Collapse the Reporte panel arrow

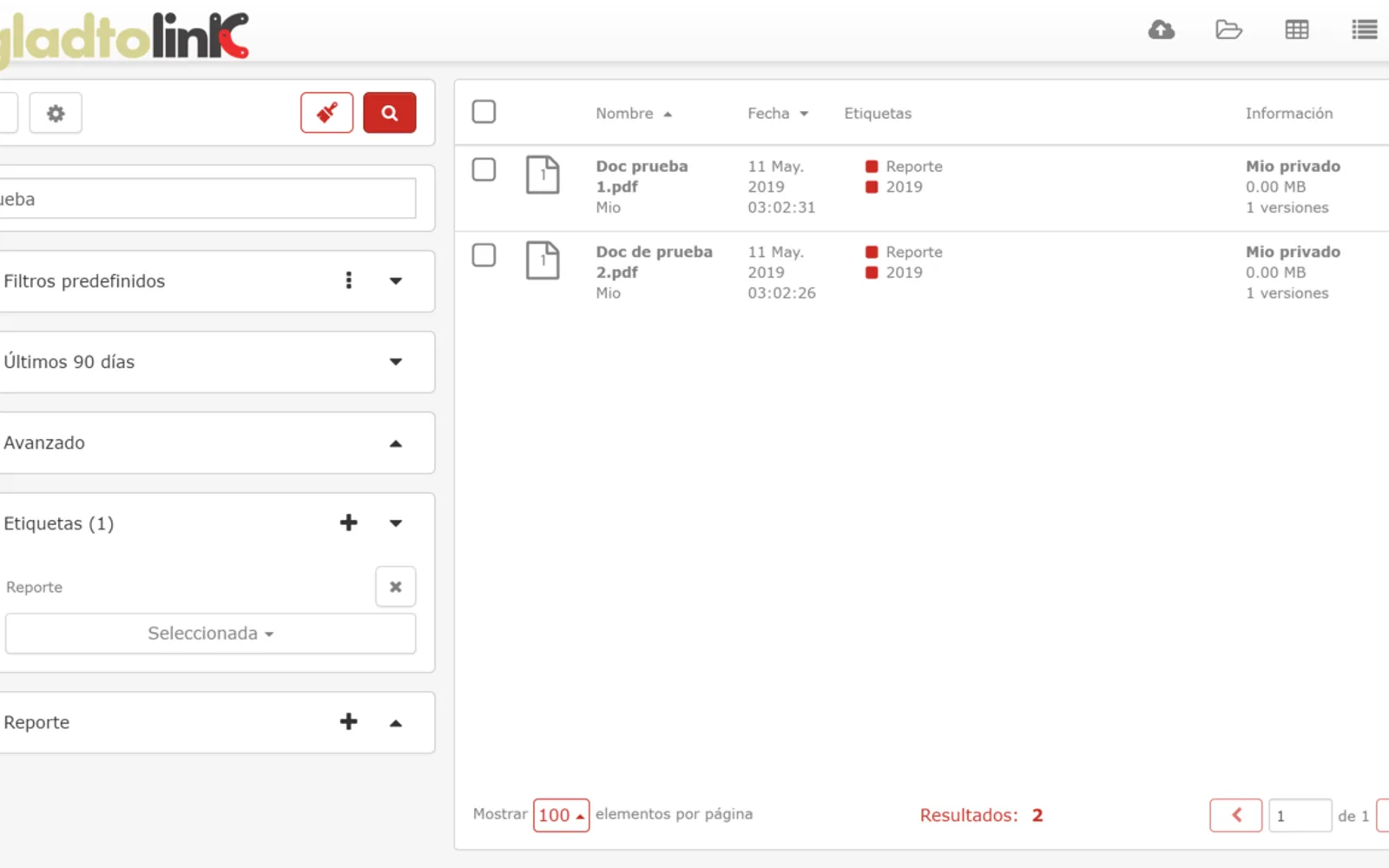(x=396, y=723)
